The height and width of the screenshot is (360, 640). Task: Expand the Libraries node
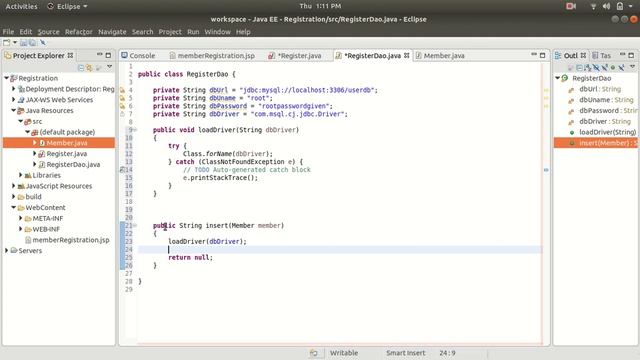click(x=20, y=175)
